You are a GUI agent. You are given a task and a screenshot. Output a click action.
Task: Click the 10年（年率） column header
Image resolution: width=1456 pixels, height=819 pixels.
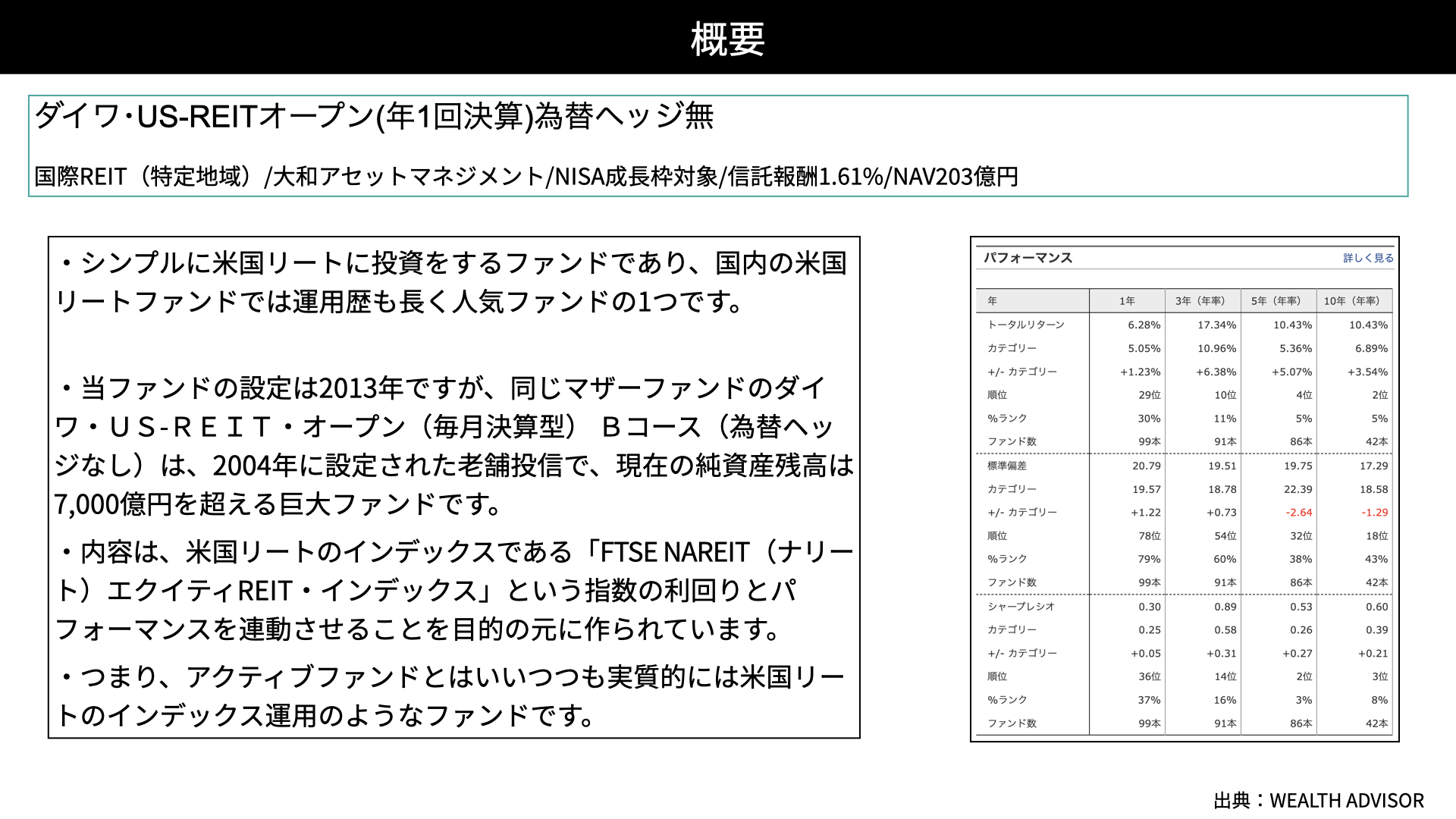[1354, 301]
